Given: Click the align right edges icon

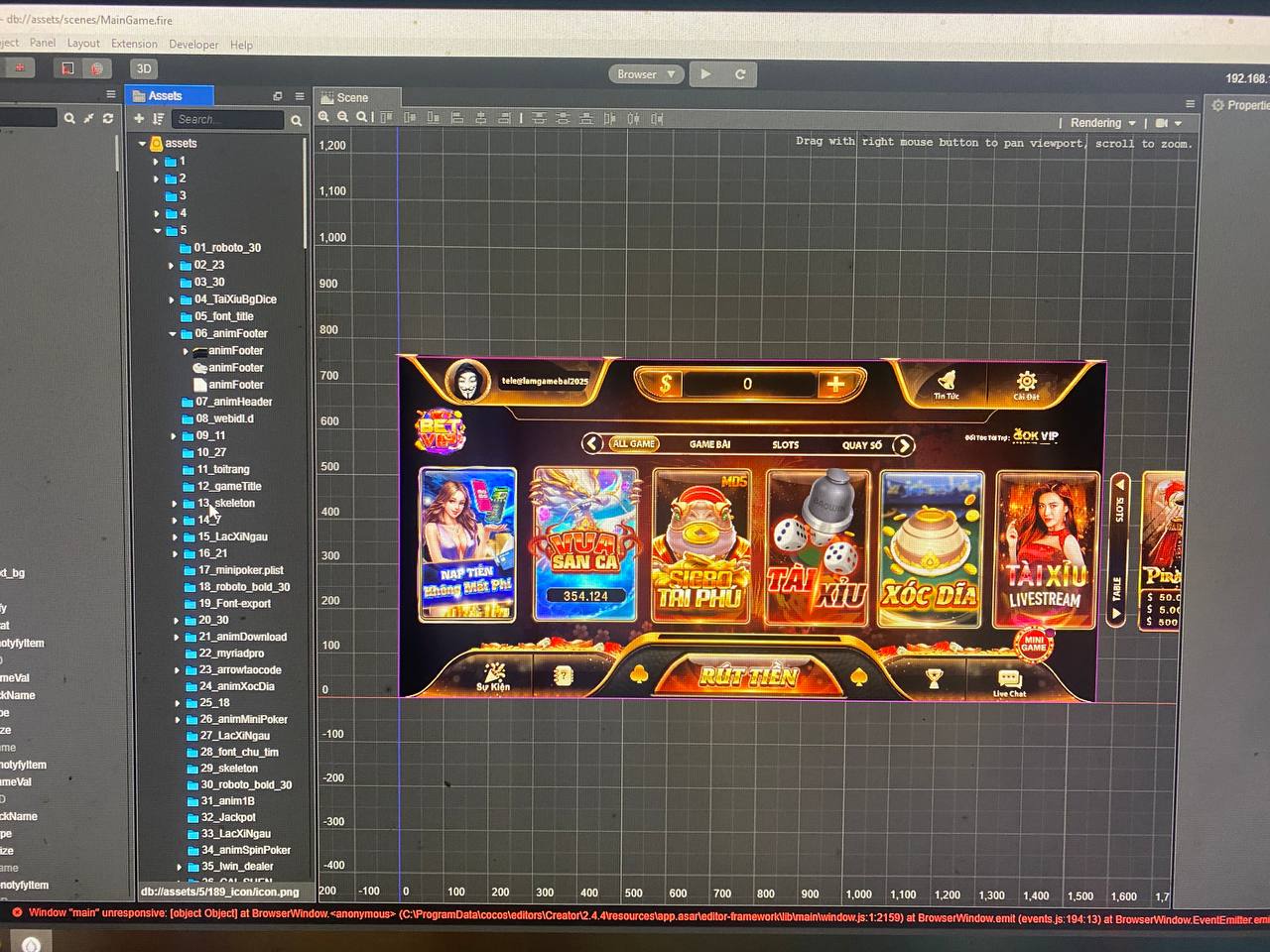Looking at the screenshot, I should pyautogui.click(x=504, y=117).
